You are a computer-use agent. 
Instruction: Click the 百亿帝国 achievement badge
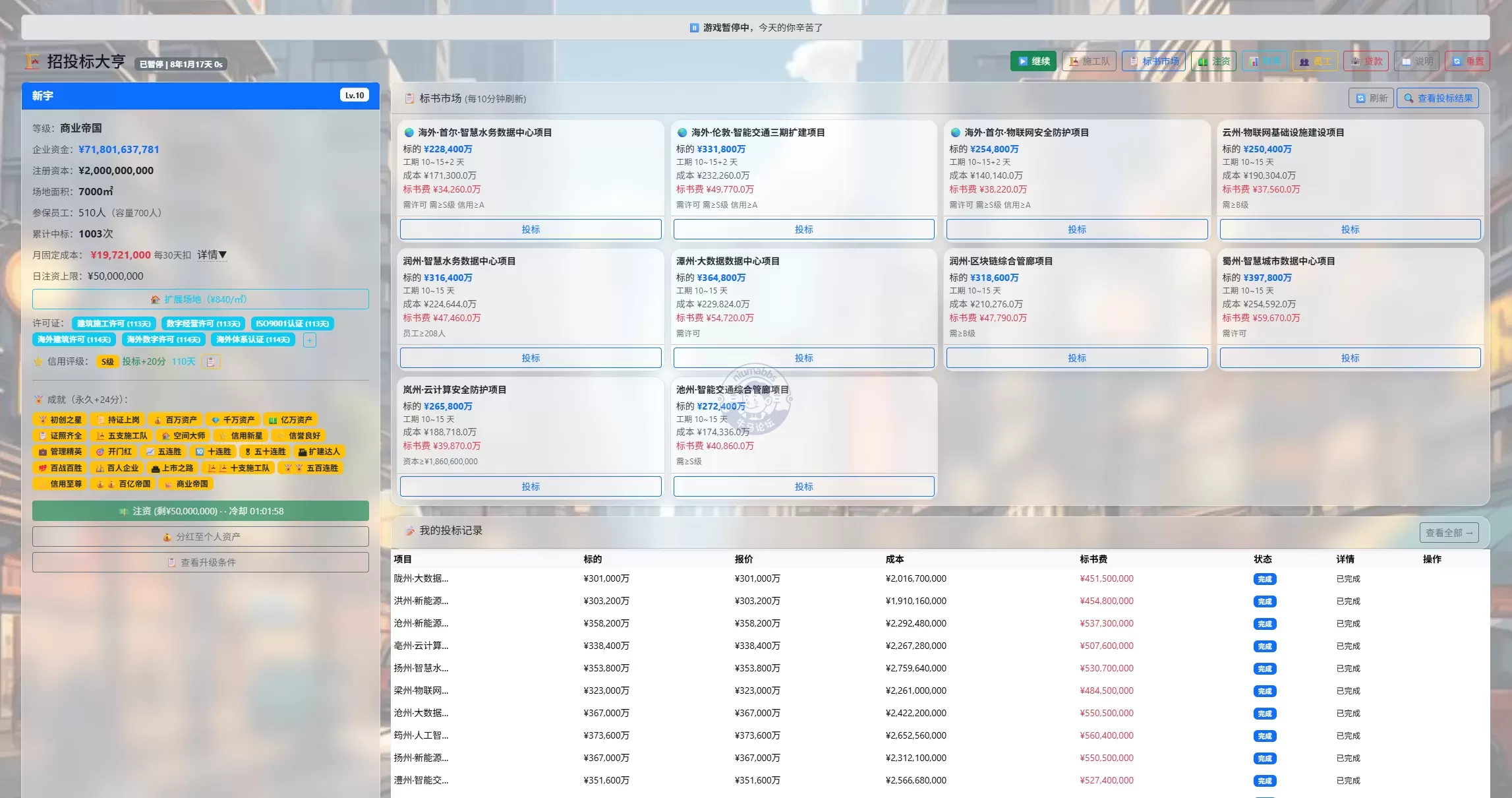[123, 484]
